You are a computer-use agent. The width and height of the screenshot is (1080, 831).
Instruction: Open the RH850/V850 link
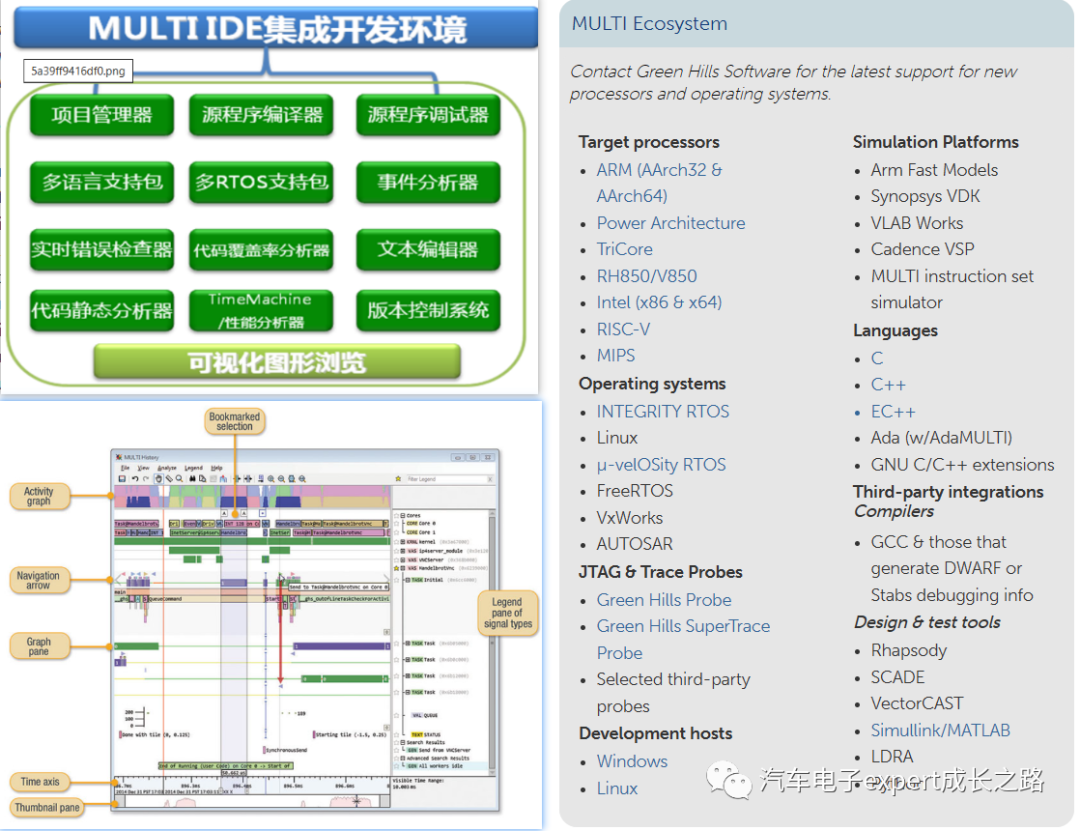[x=647, y=276]
